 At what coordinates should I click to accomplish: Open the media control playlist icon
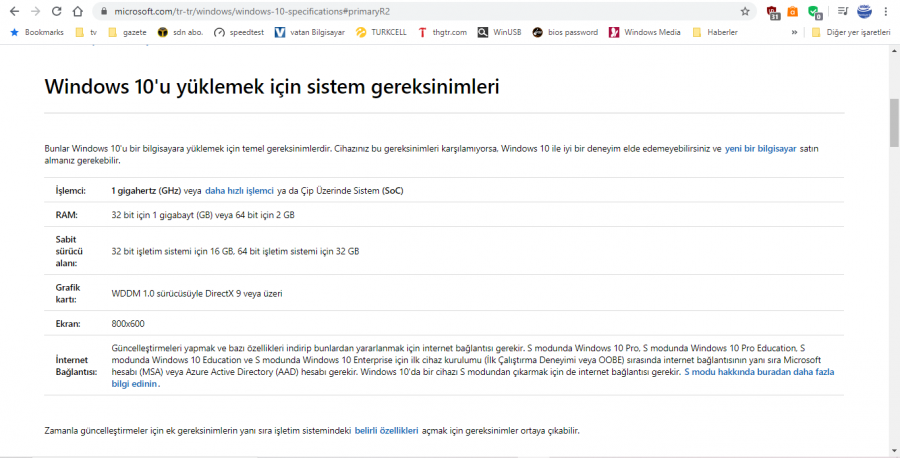(x=843, y=11)
